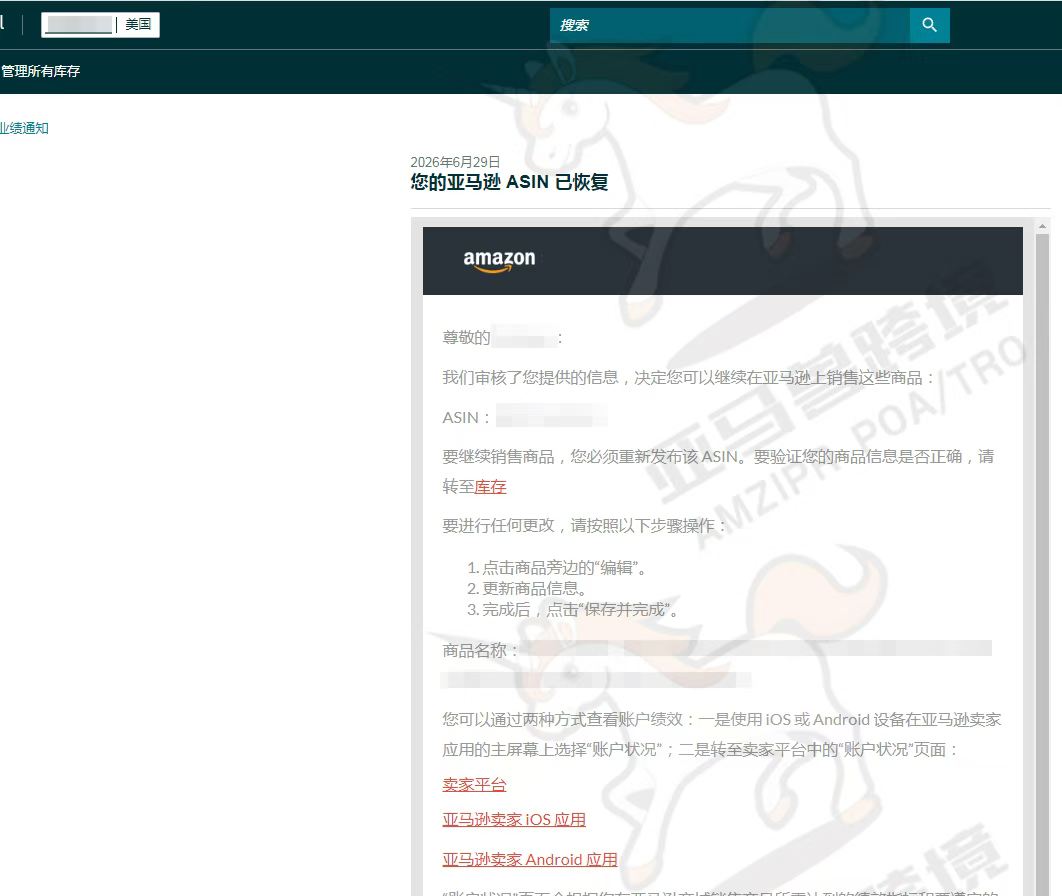Open the 管理所有库存 menu item
Image resolution: width=1062 pixels, height=896 pixels.
click(41, 71)
